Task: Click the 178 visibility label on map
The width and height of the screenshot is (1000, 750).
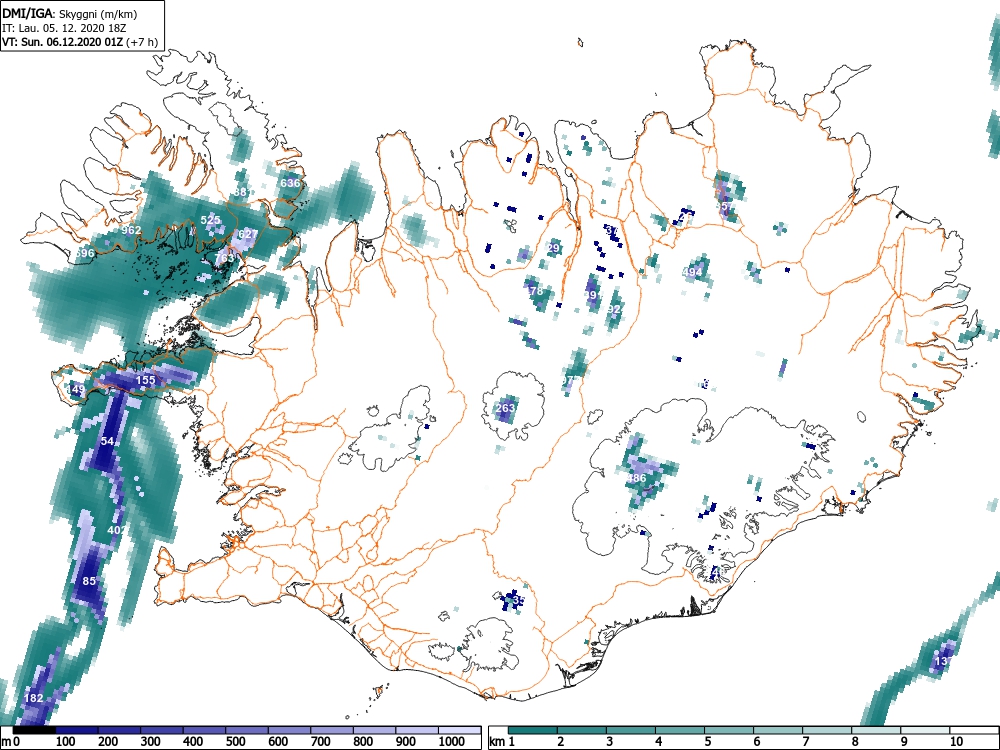Action: 536,291
